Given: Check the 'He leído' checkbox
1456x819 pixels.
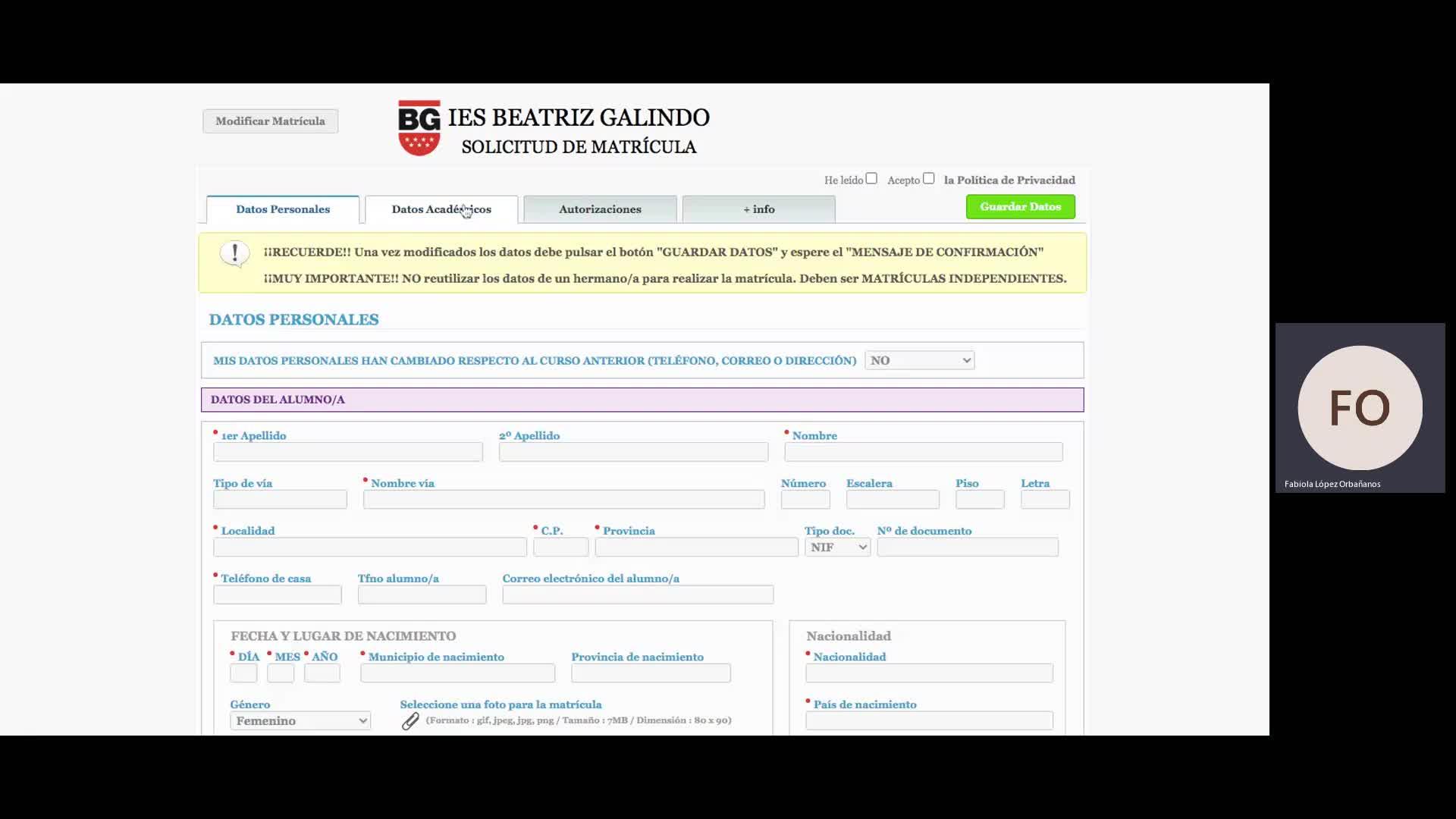Looking at the screenshot, I should (x=871, y=179).
